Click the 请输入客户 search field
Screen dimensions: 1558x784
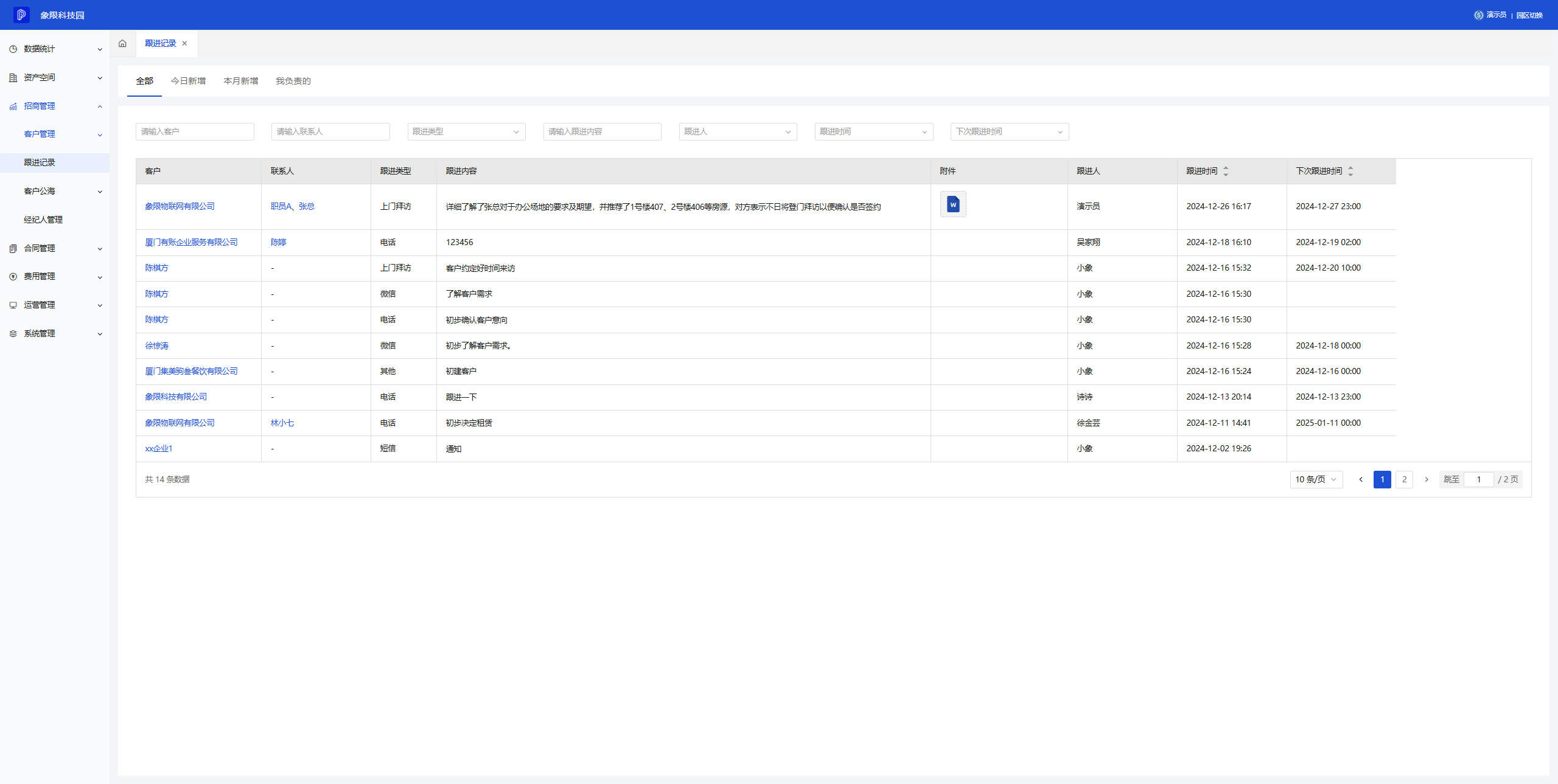[x=194, y=131]
